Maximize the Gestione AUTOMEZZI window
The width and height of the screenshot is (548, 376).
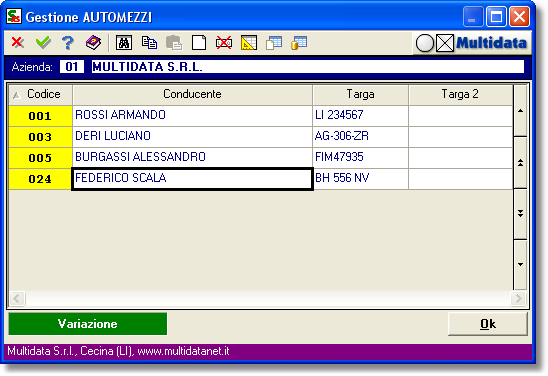[496, 16]
